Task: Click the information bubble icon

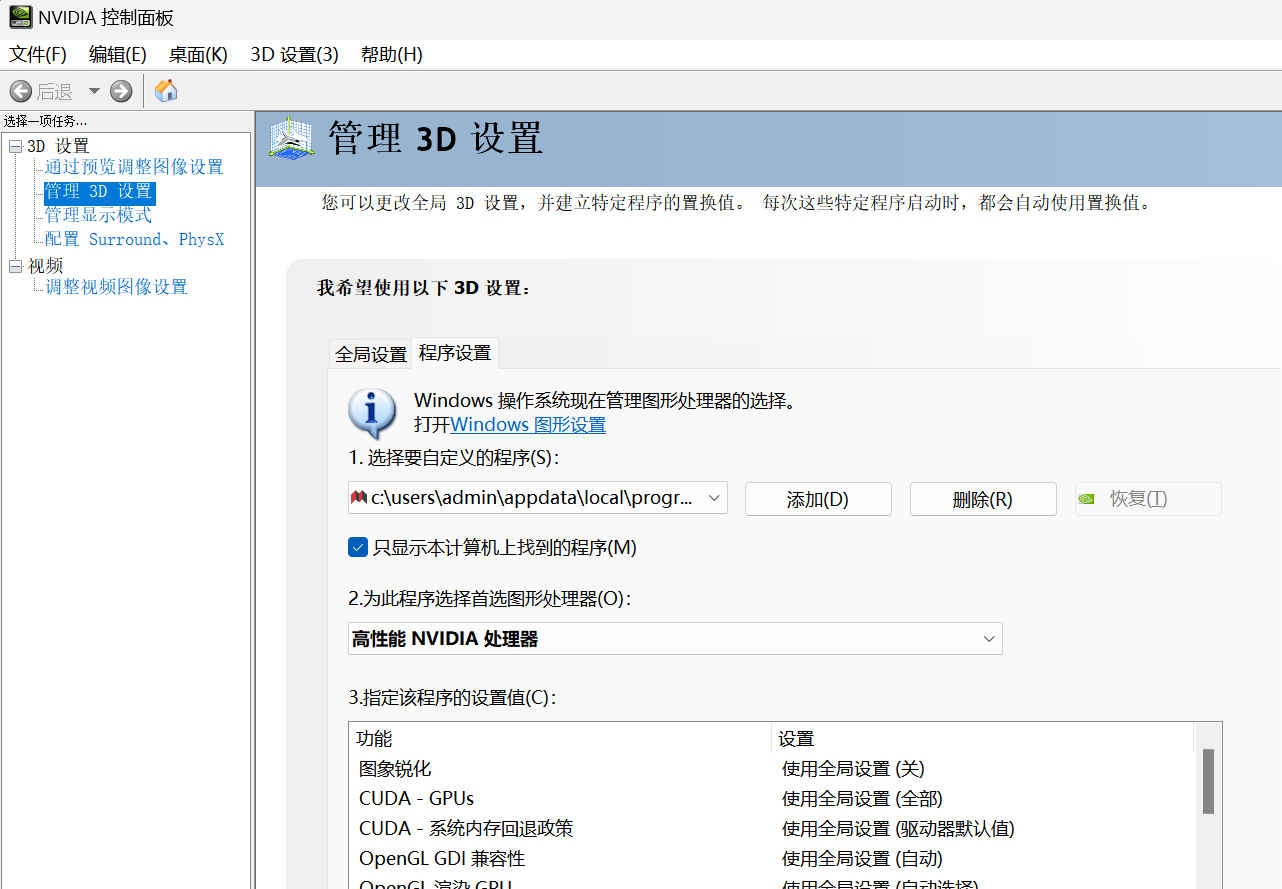Action: click(x=372, y=413)
